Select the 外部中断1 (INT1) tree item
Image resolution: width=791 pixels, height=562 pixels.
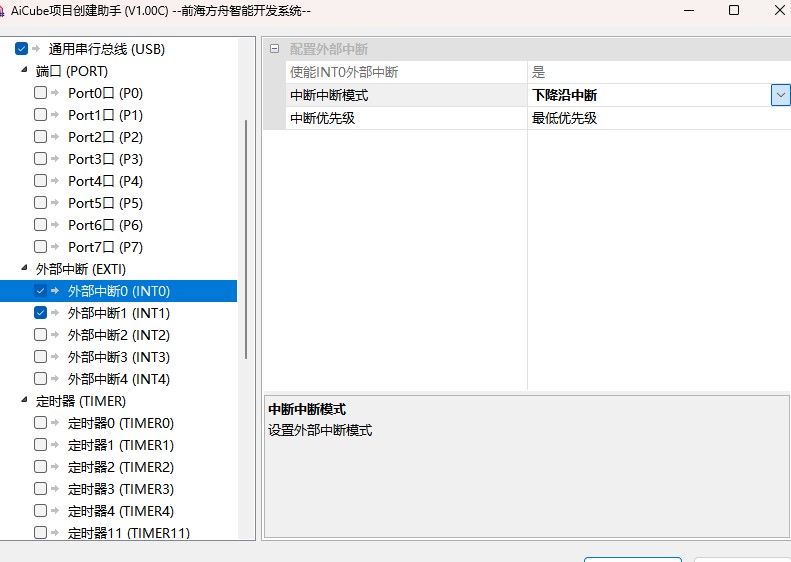click(x=119, y=313)
